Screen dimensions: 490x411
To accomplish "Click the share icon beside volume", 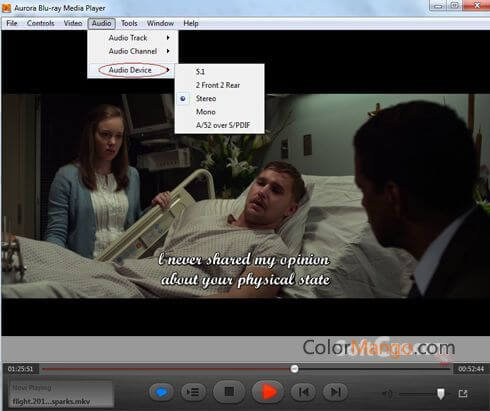I will 463,394.
